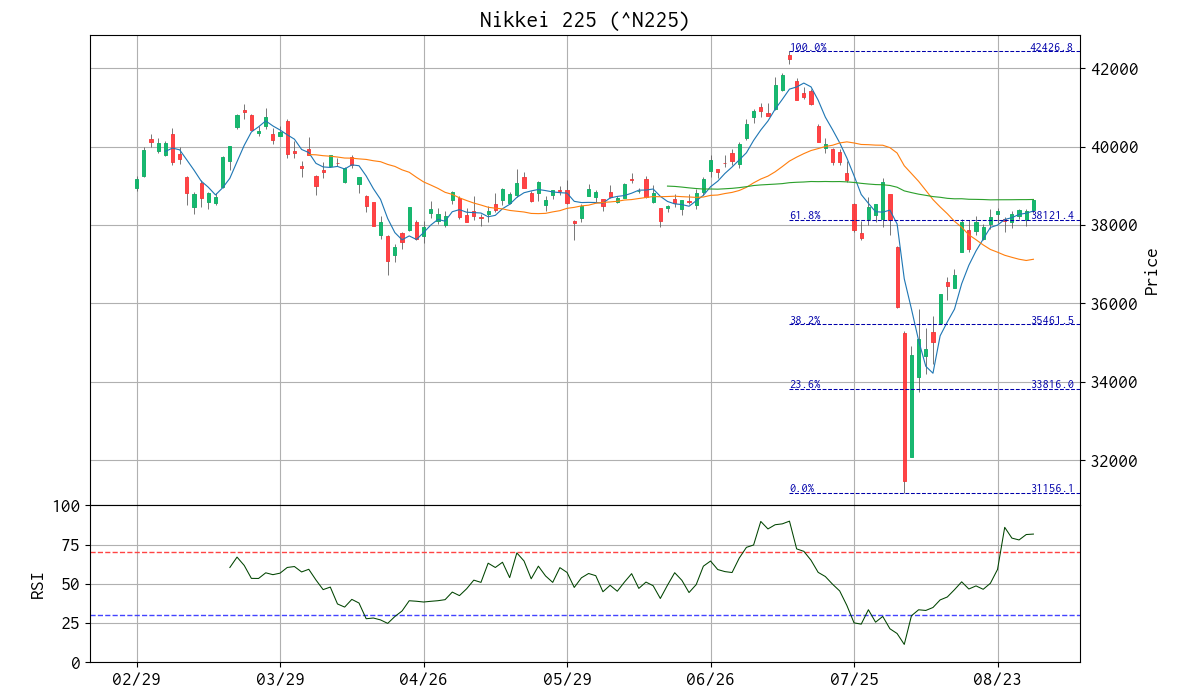1200x697 pixels.
Task: Click the Price axis title
Action: coord(1152,271)
